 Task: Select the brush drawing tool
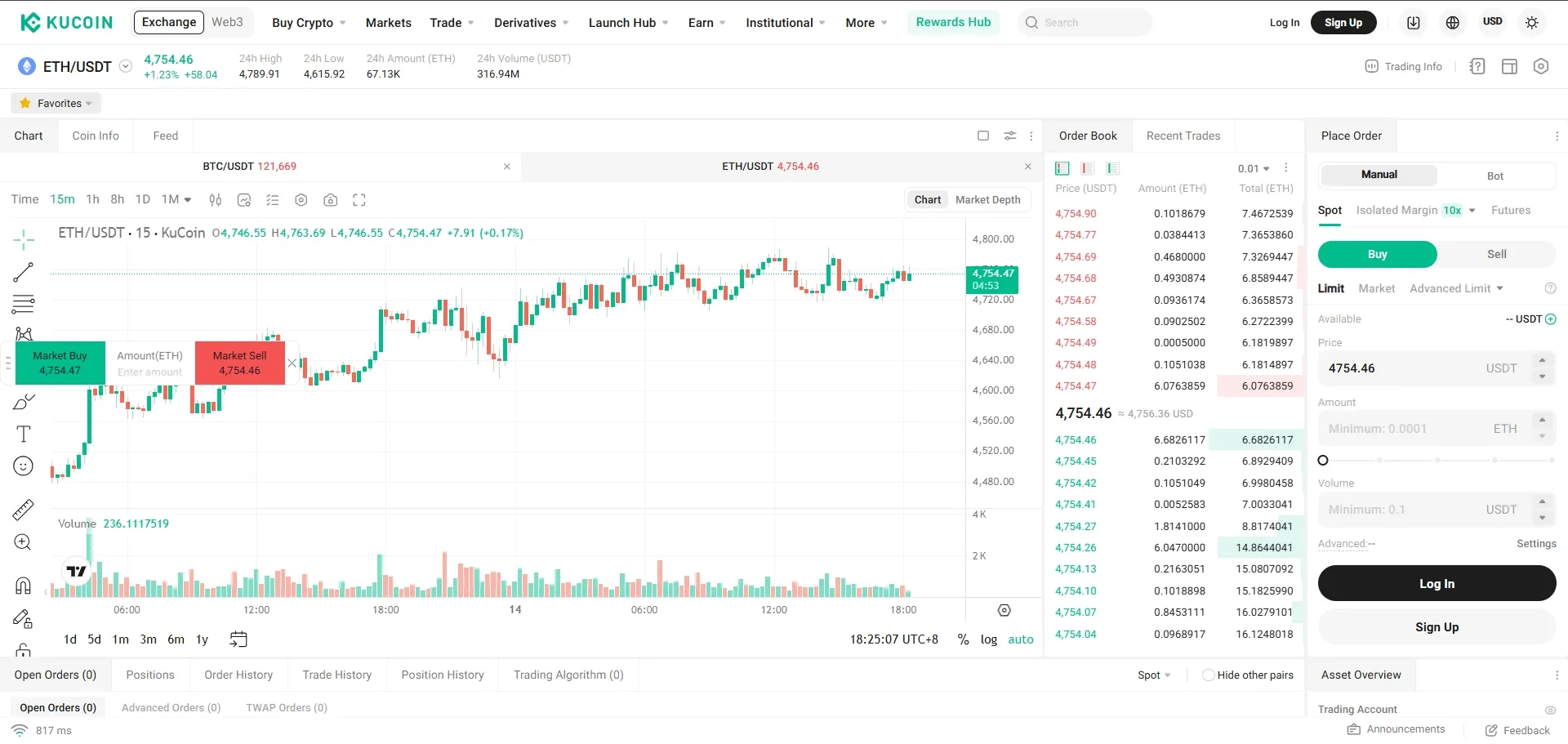coord(24,402)
